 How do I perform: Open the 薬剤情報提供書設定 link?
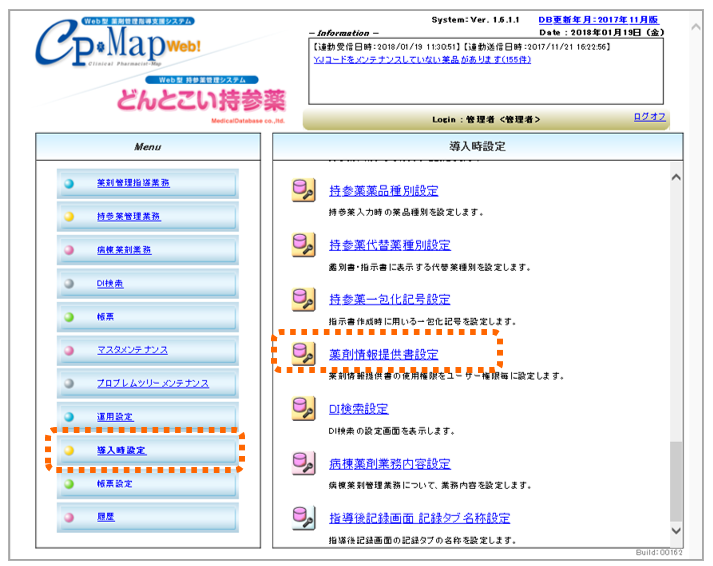[383, 354]
